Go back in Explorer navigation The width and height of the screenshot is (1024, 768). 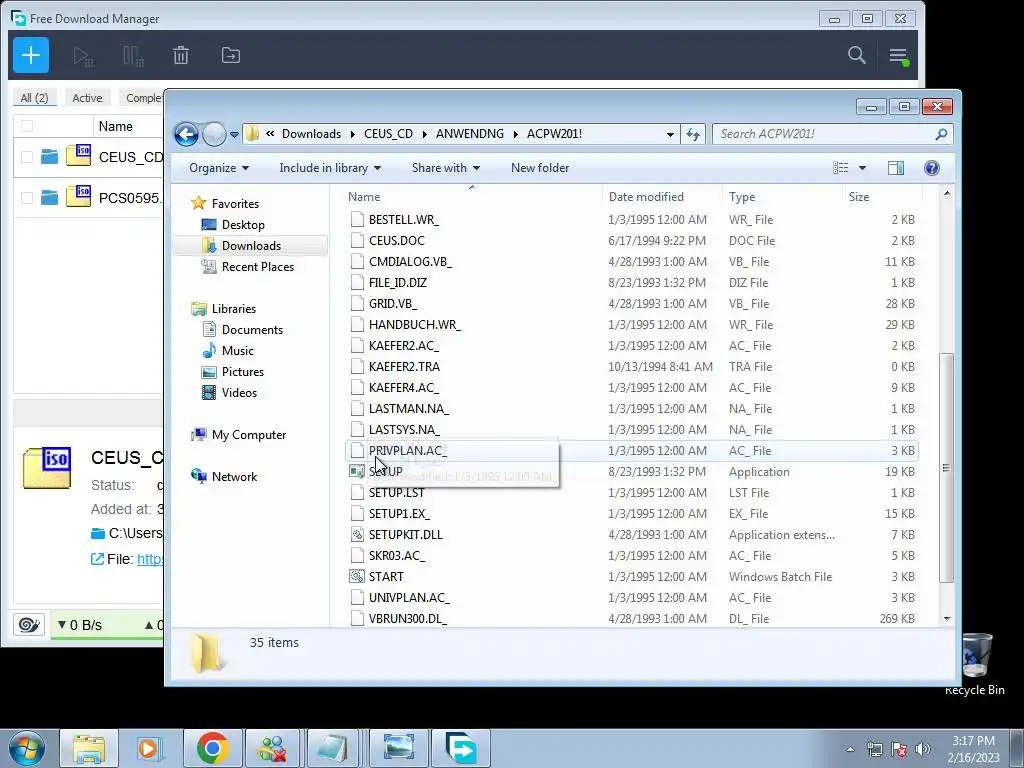[x=187, y=135]
